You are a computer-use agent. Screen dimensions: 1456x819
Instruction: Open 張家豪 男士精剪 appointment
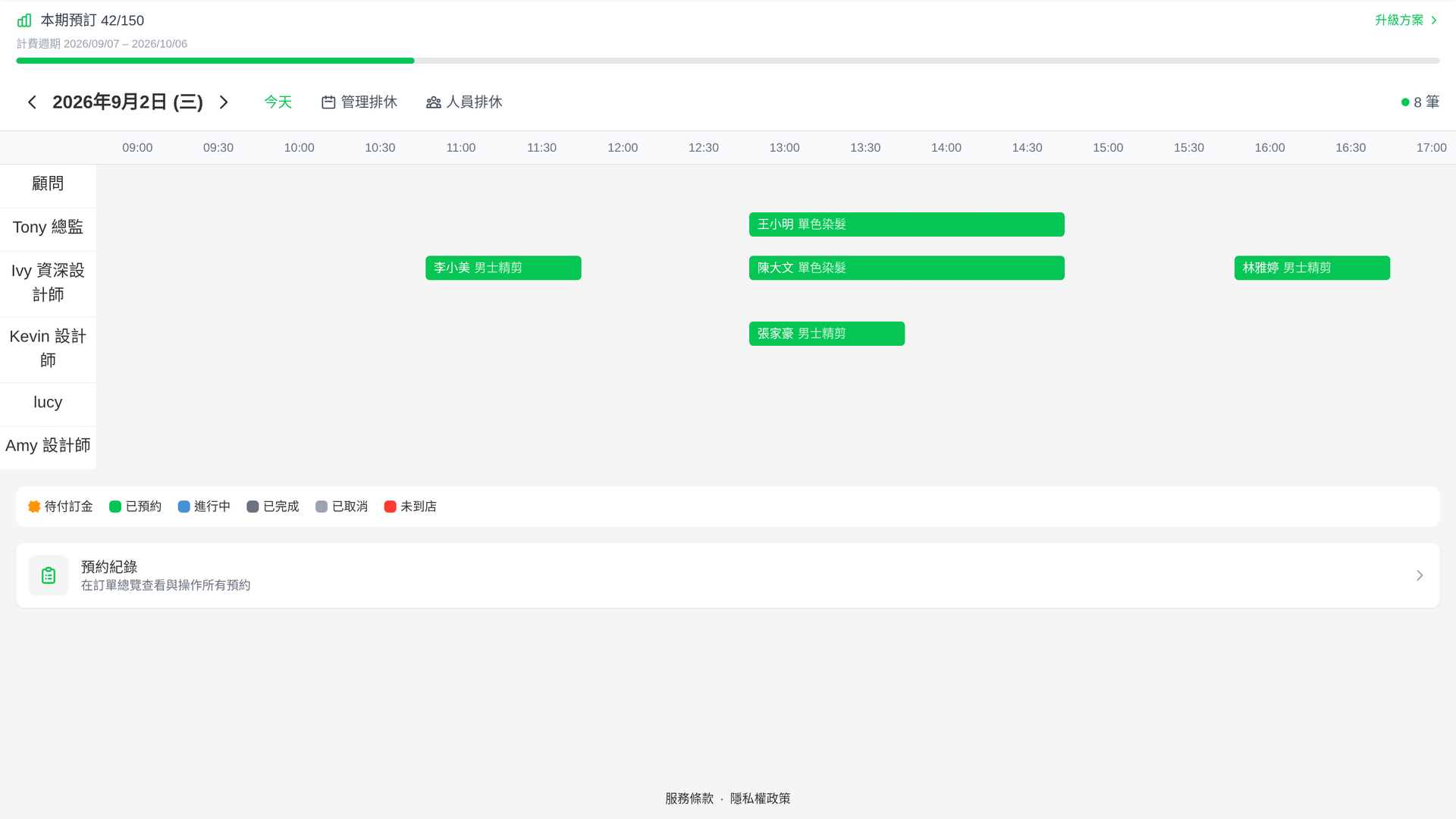pyautogui.click(x=827, y=334)
